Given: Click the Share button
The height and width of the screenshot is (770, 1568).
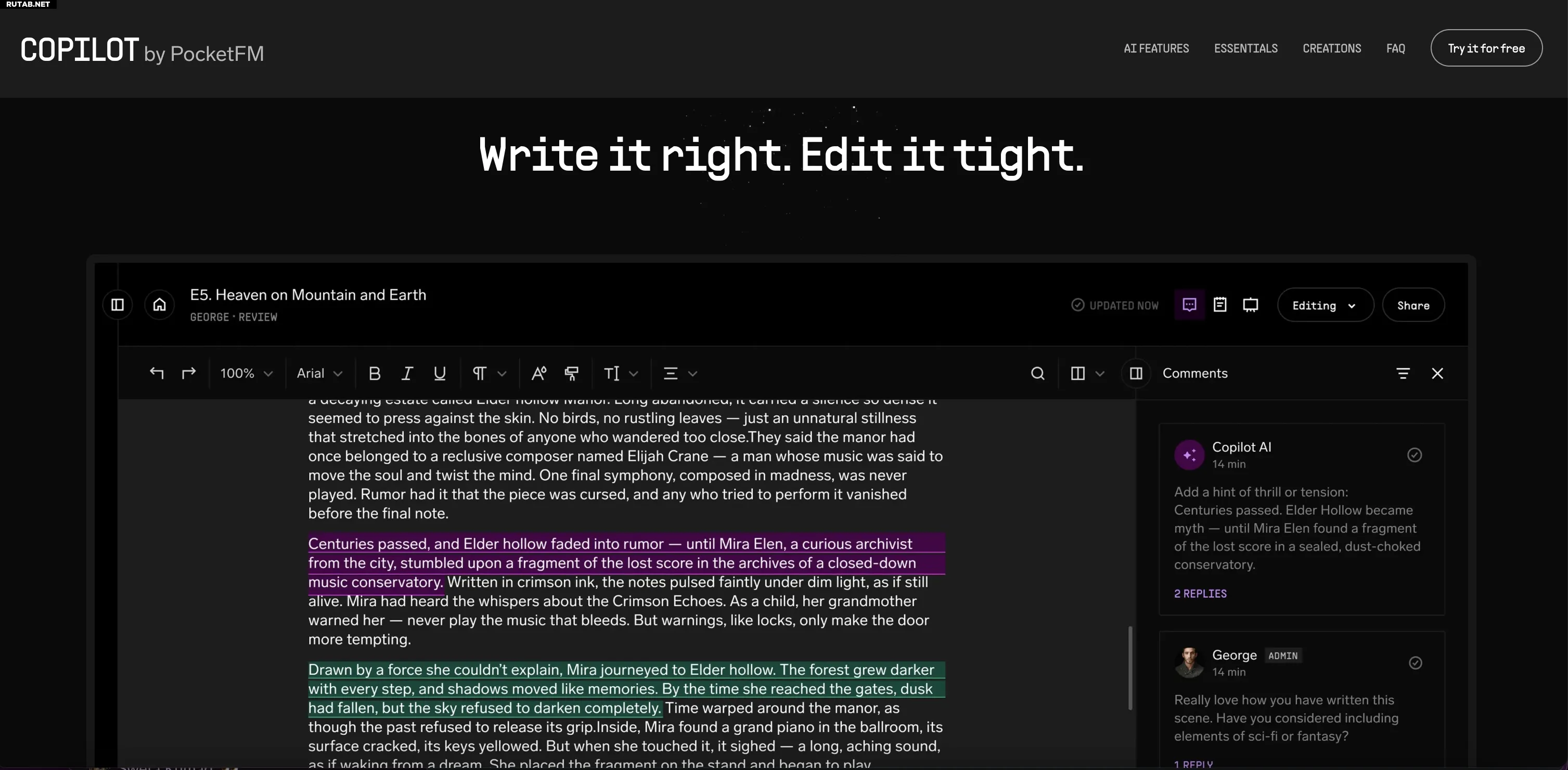Looking at the screenshot, I should click(x=1413, y=305).
